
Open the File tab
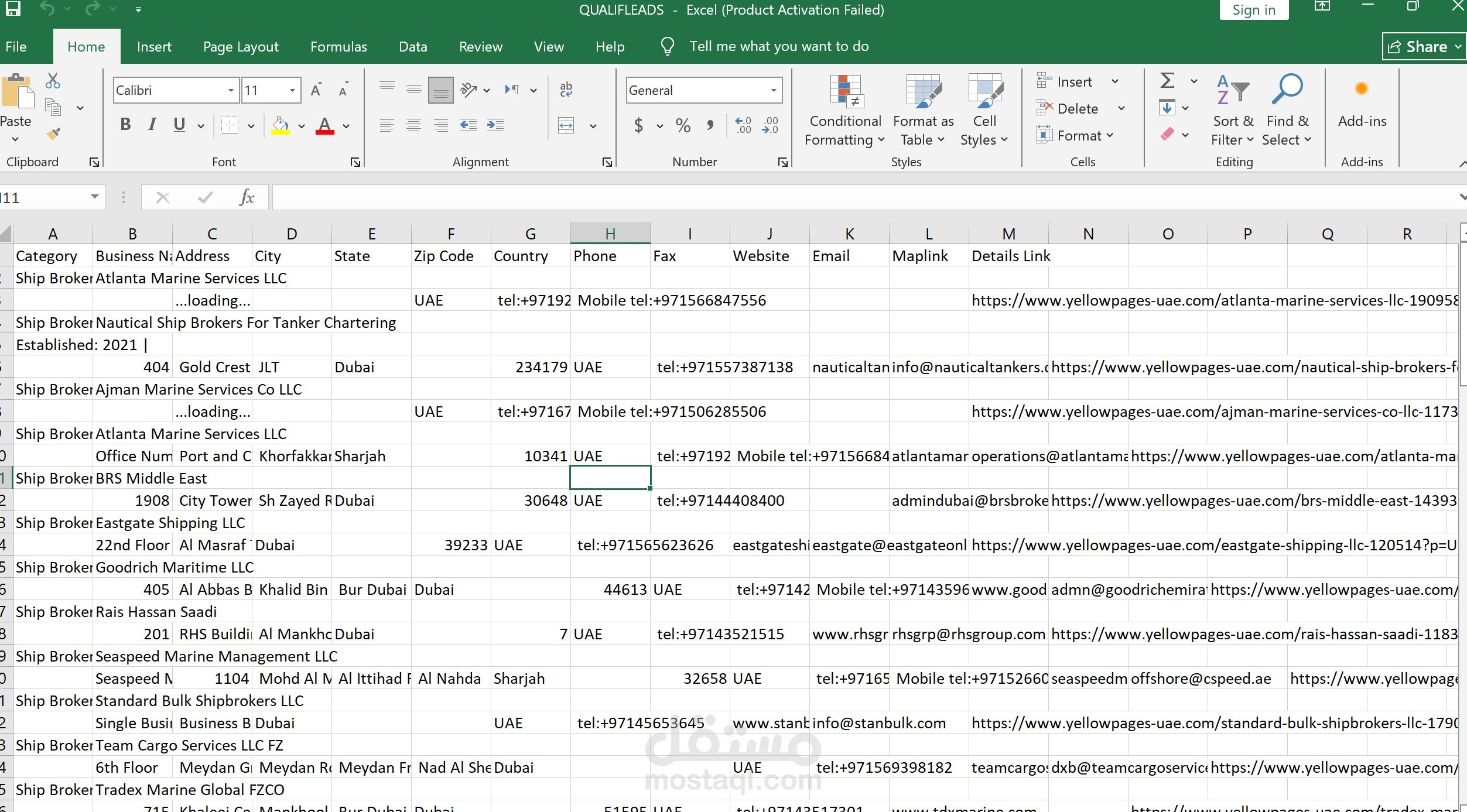tap(16, 46)
